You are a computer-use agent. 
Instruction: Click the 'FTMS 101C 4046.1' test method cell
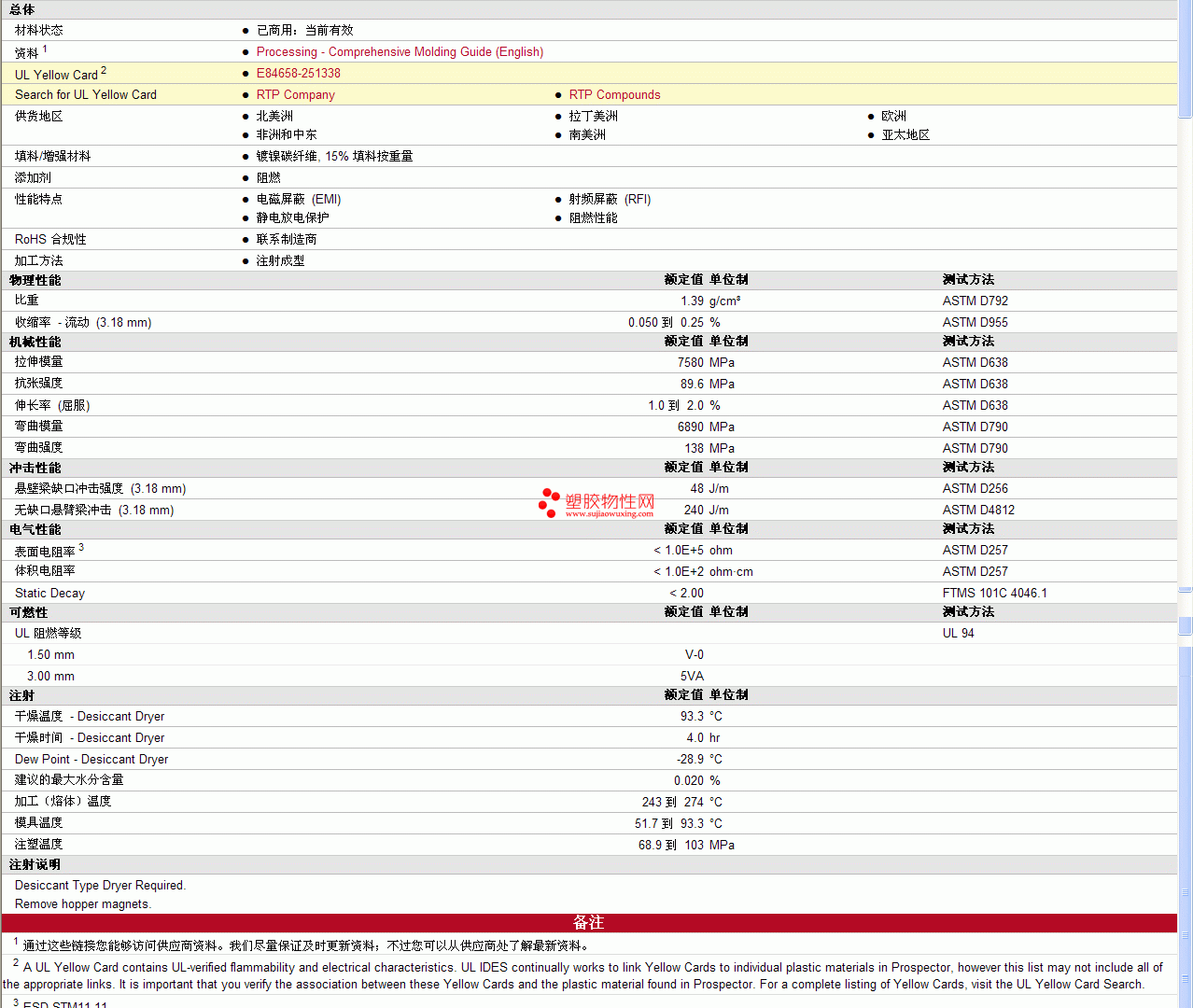995,594
